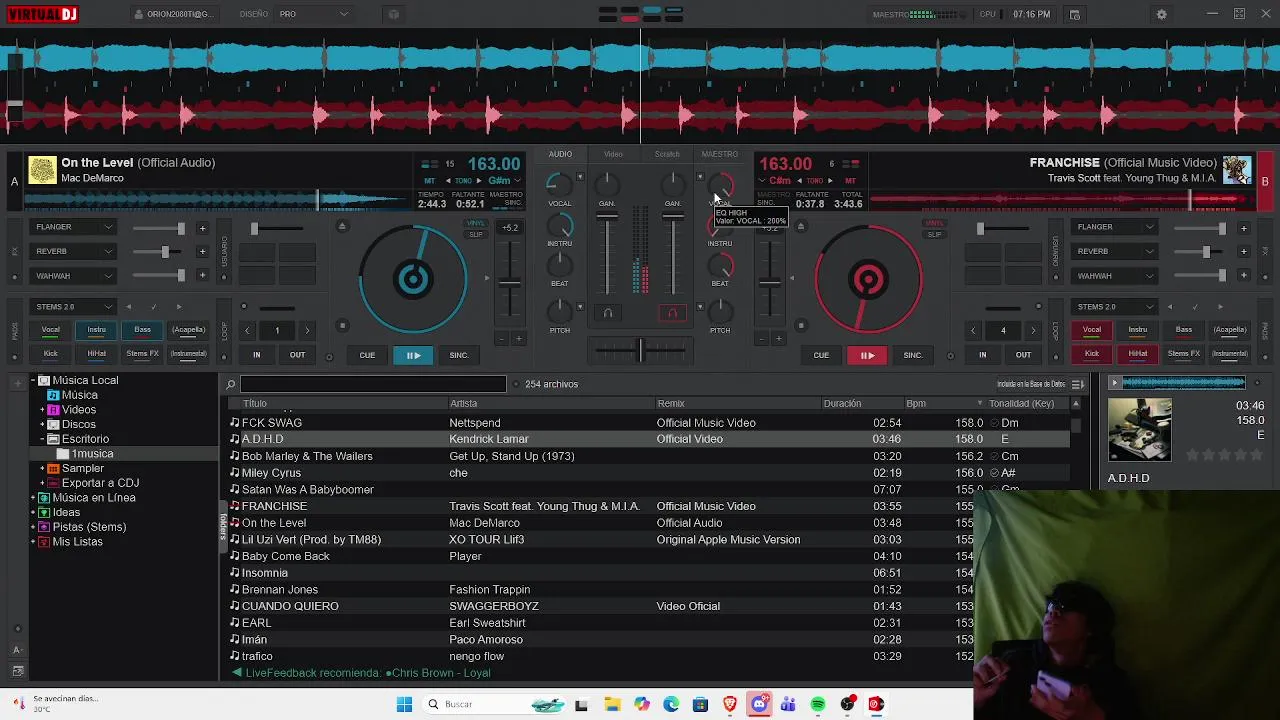1280x720 pixels.
Task: Click the browser list options icon near database filter
Action: point(1077,384)
